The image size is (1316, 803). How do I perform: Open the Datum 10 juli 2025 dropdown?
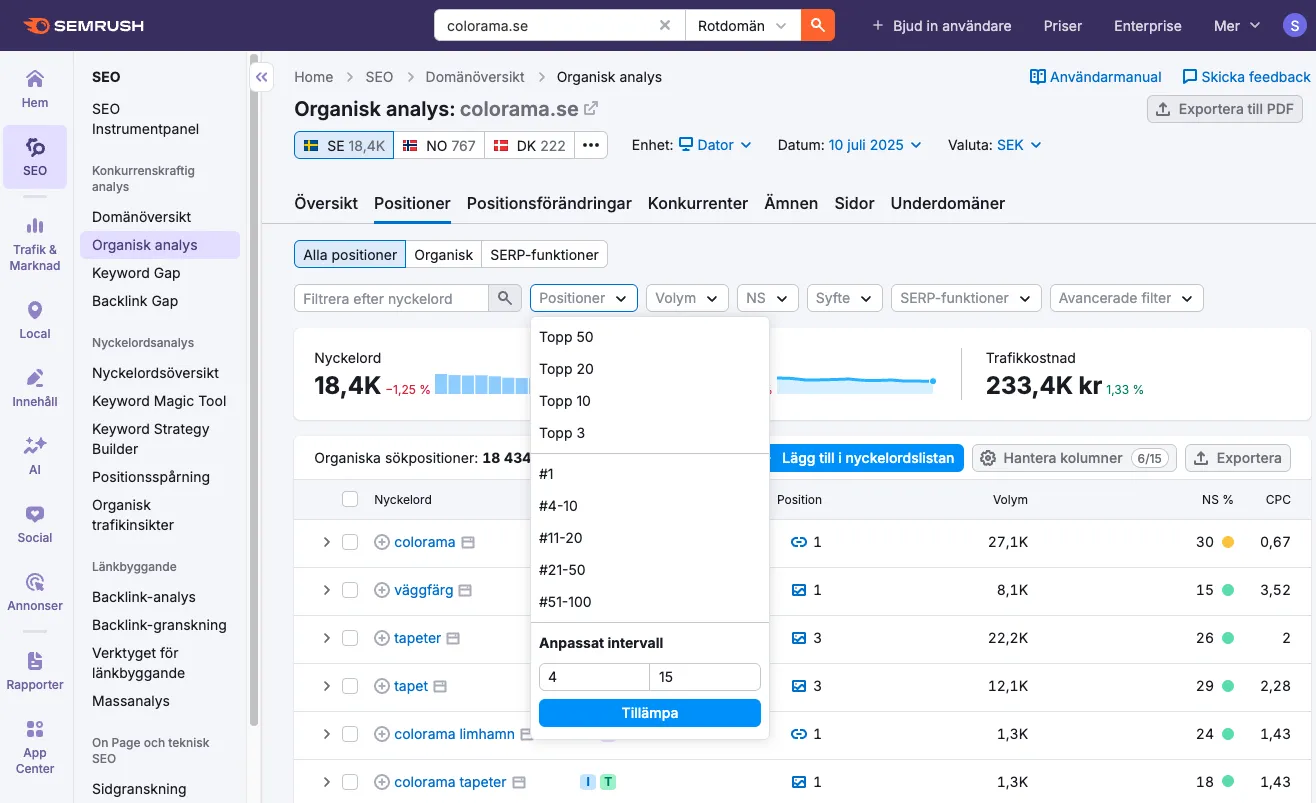coord(875,145)
